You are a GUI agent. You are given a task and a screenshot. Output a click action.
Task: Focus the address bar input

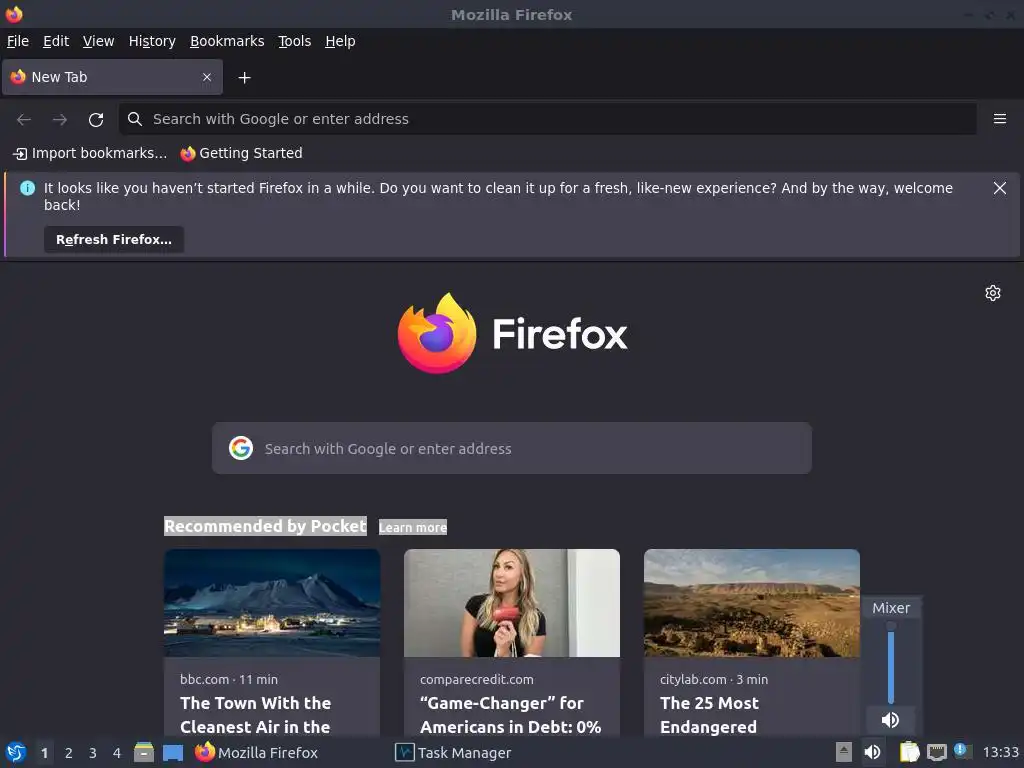pos(547,119)
